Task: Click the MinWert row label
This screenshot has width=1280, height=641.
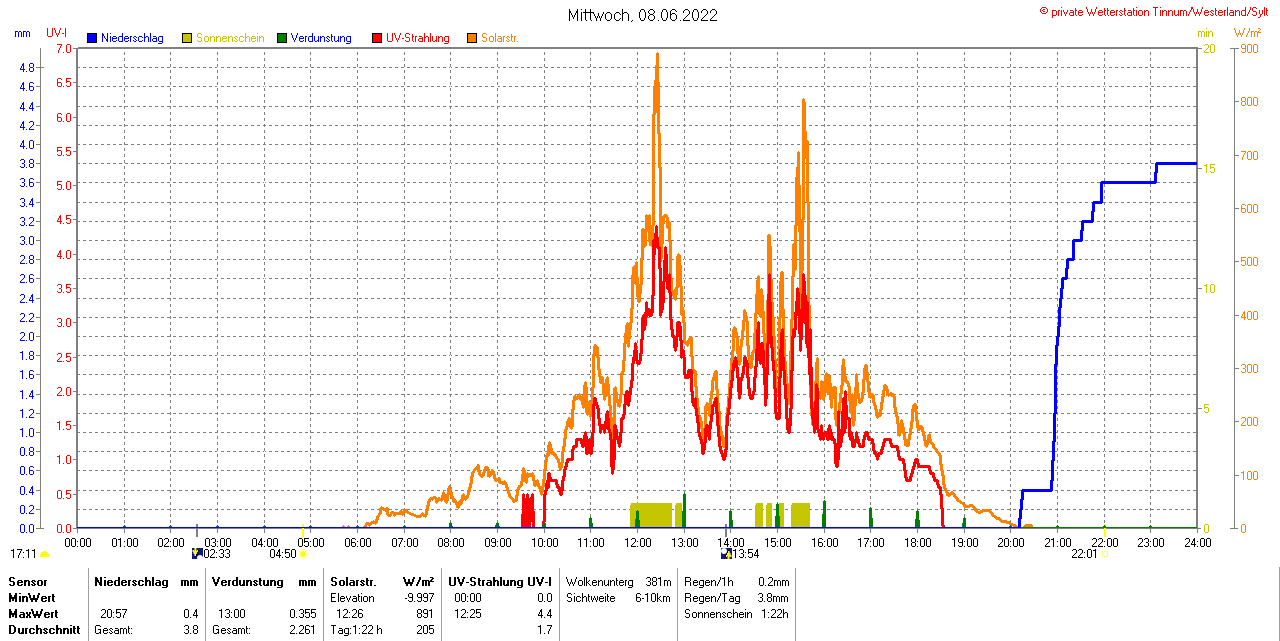Action: coord(31,598)
